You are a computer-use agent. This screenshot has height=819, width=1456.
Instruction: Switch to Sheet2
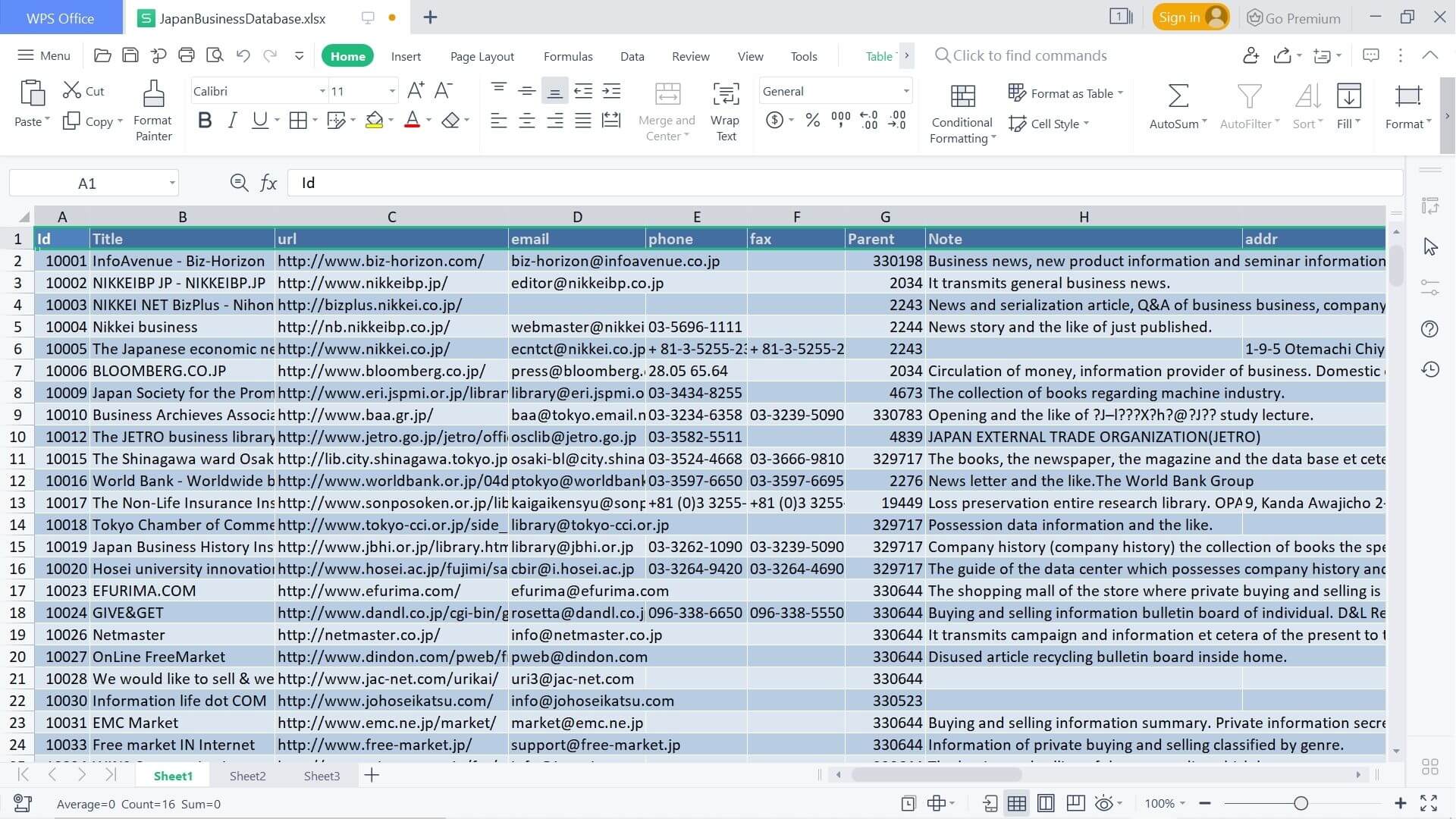click(247, 775)
